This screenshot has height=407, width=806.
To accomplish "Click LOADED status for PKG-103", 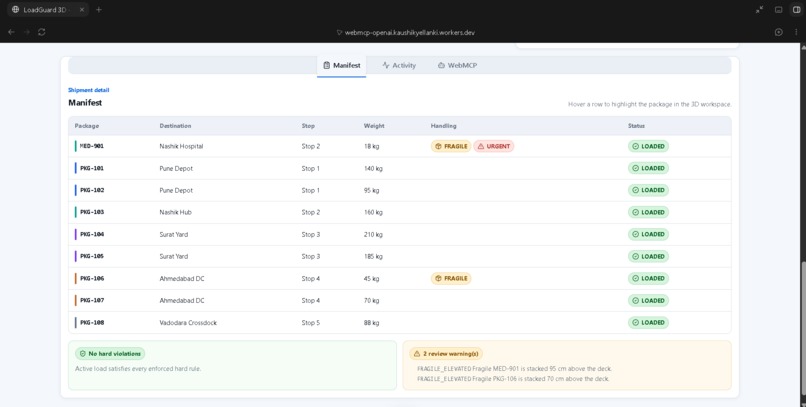I will pos(648,212).
